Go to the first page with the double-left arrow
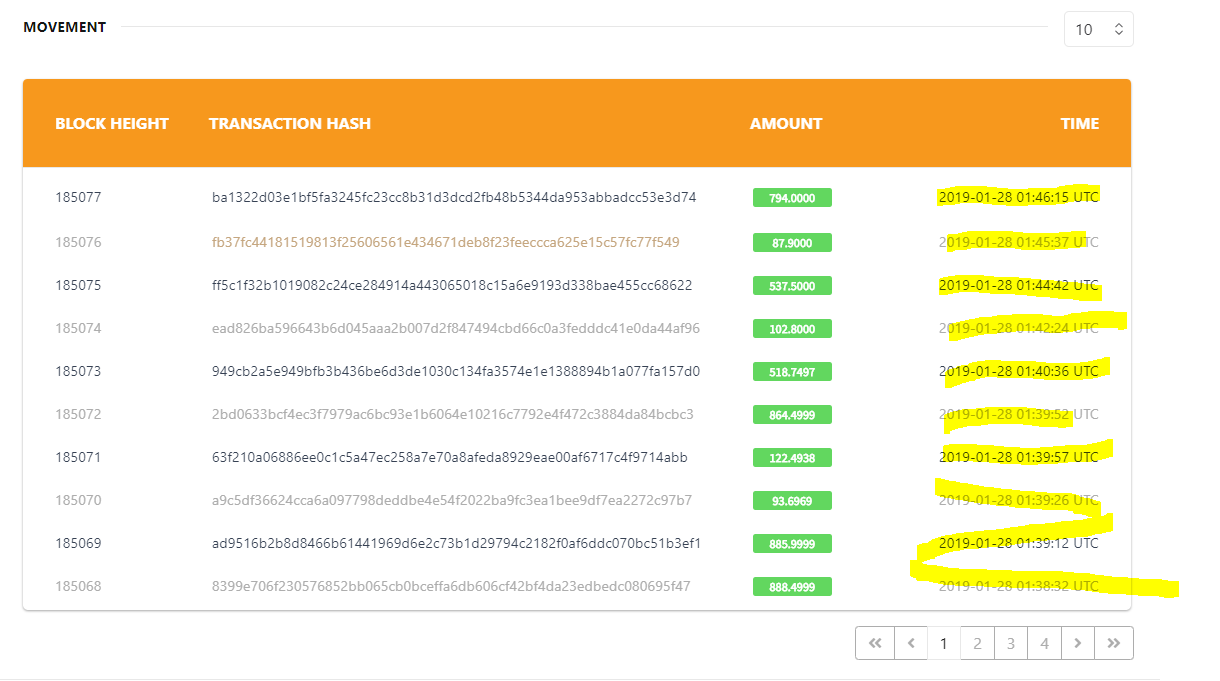 [x=875, y=643]
